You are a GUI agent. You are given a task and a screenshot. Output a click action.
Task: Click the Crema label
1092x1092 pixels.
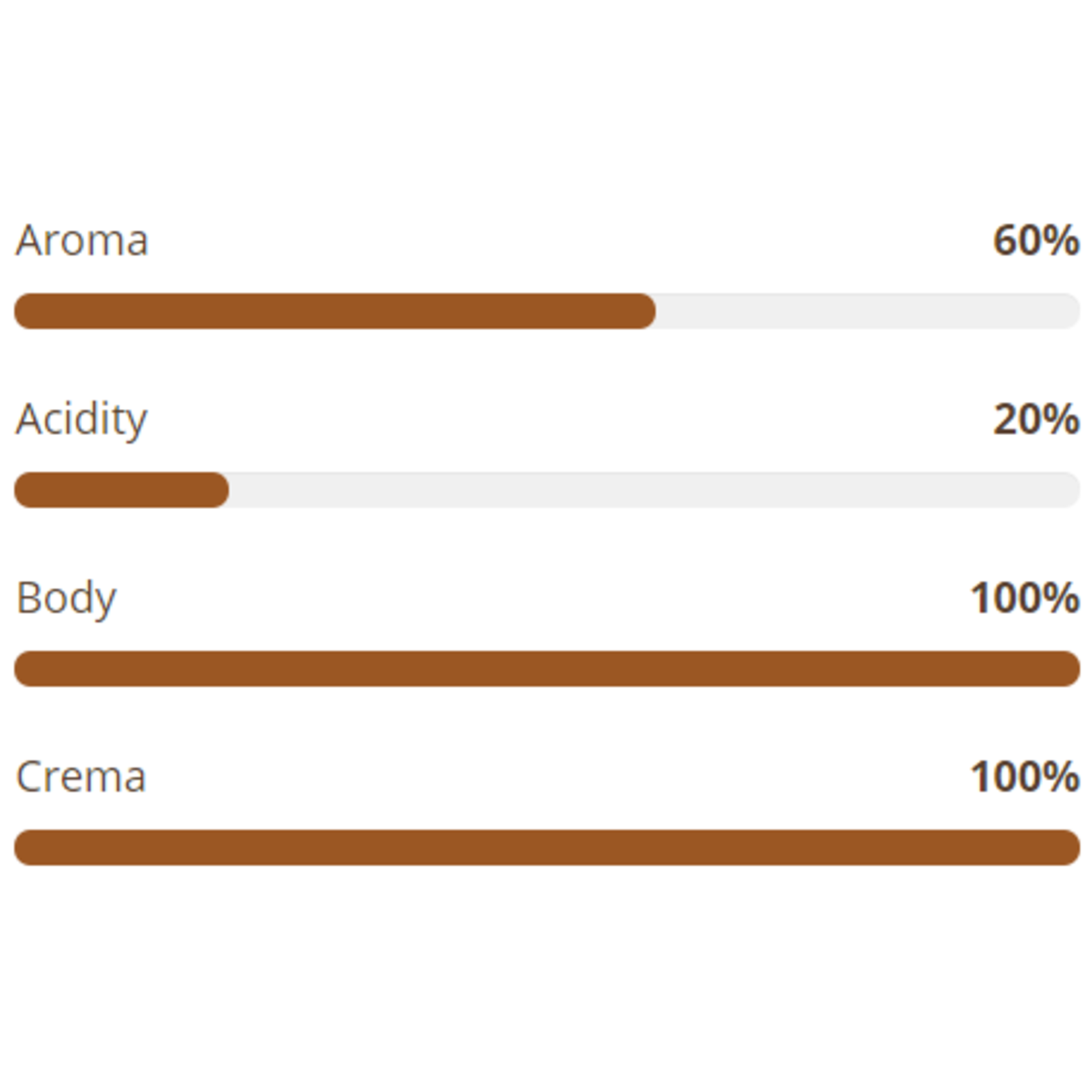point(81,777)
